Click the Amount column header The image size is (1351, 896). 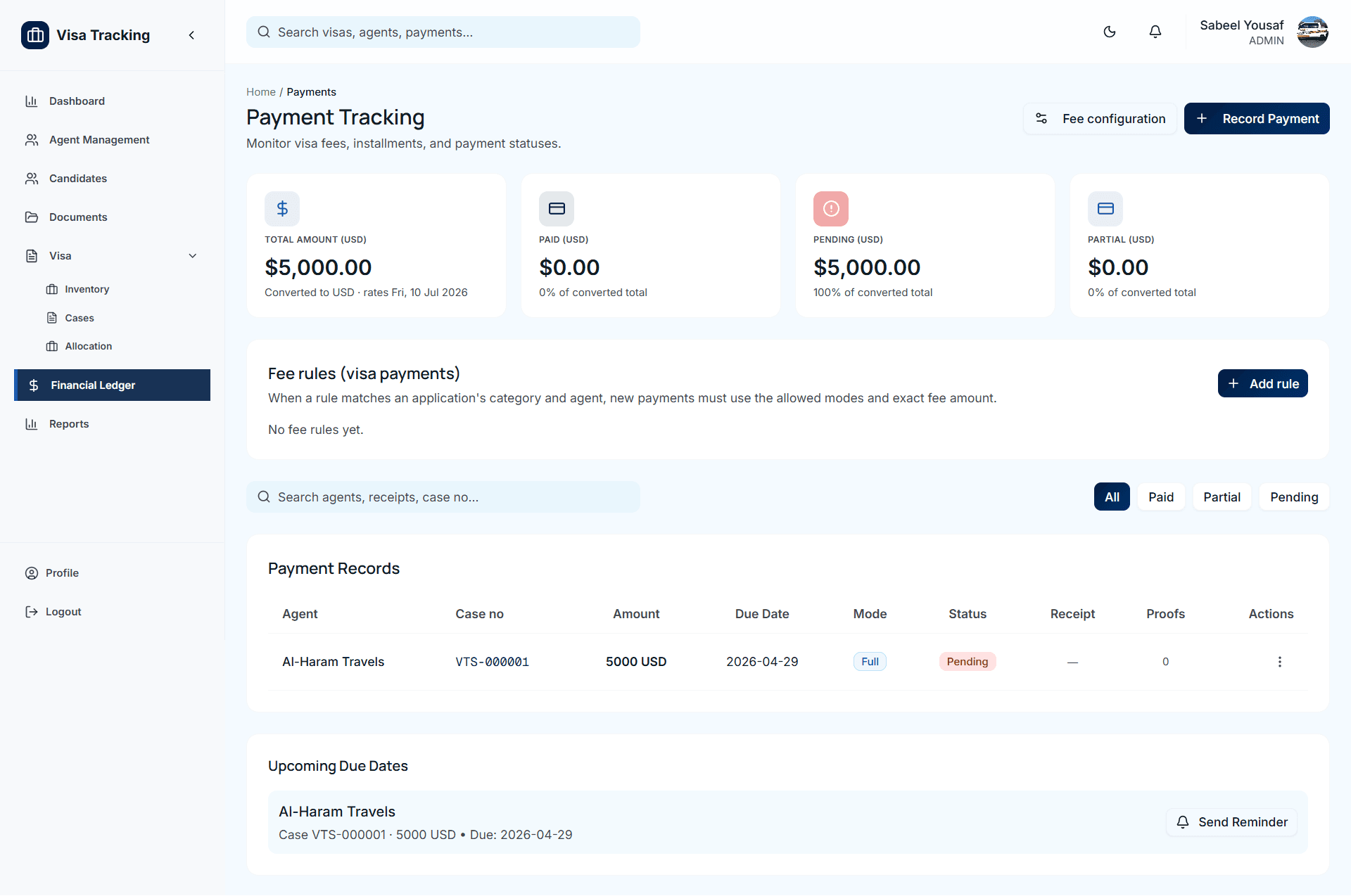(x=636, y=614)
